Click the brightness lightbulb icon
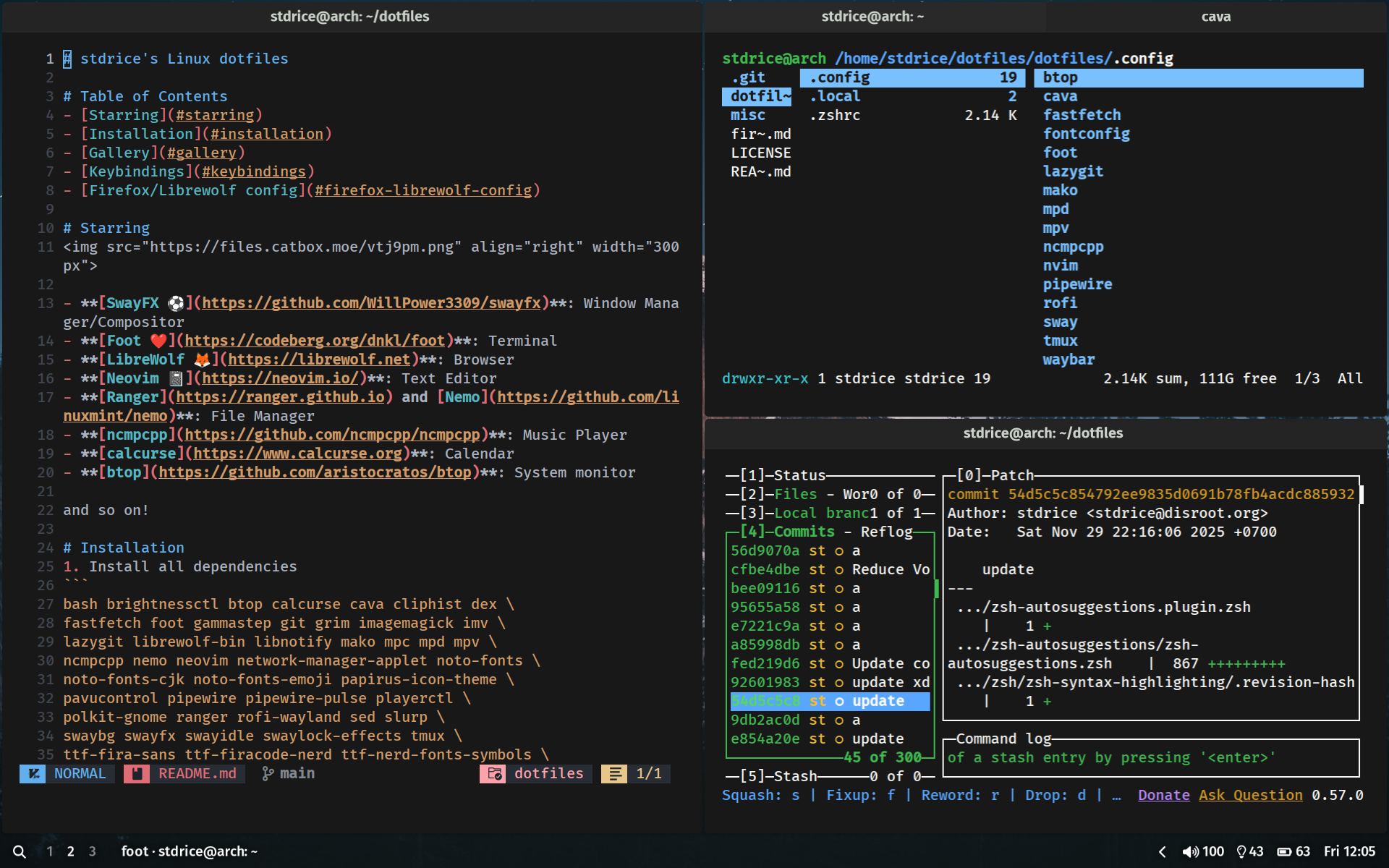The image size is (1389, 868). (x=1241, y=851)
